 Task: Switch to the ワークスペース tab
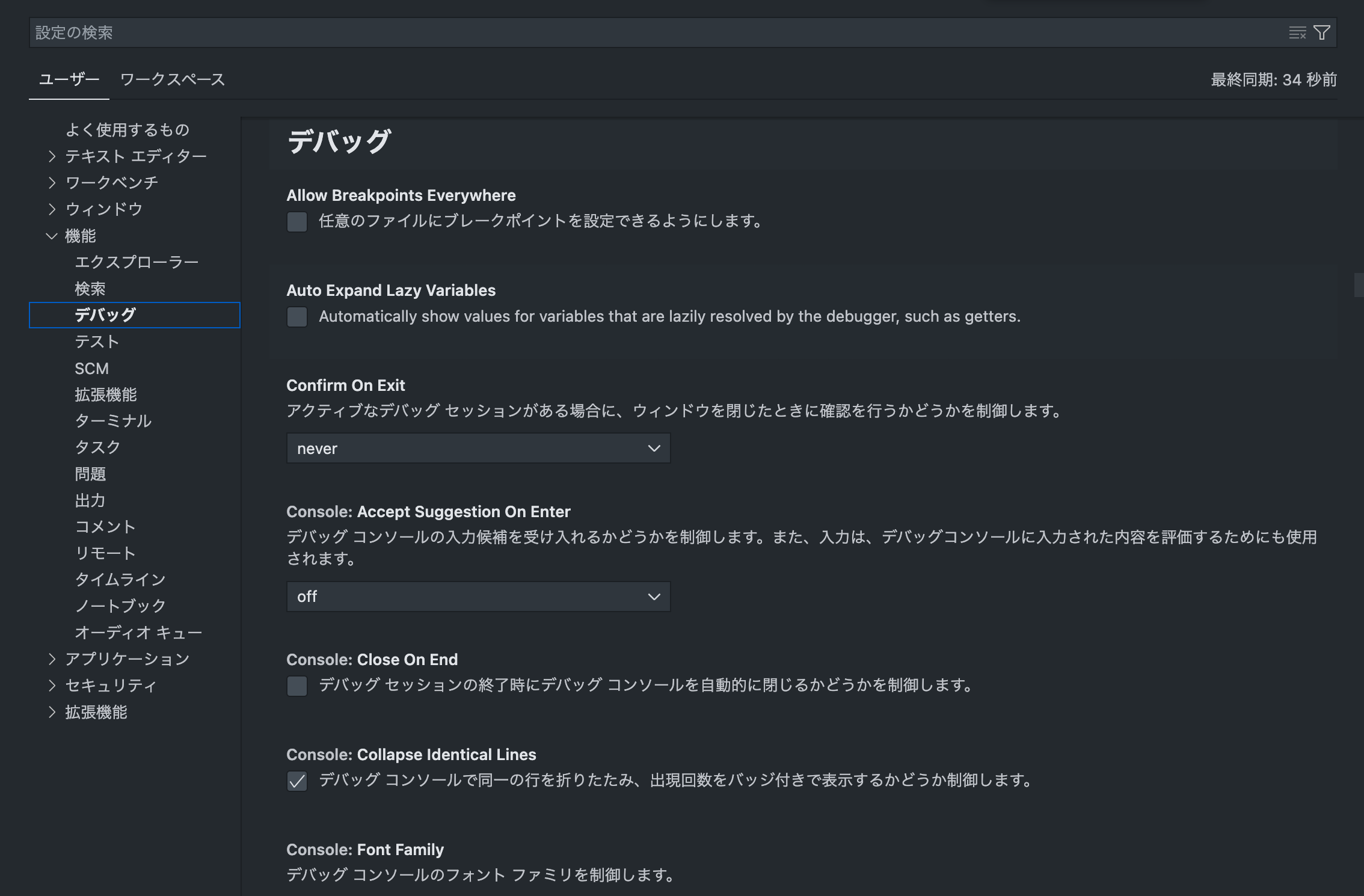pos(173,79)
